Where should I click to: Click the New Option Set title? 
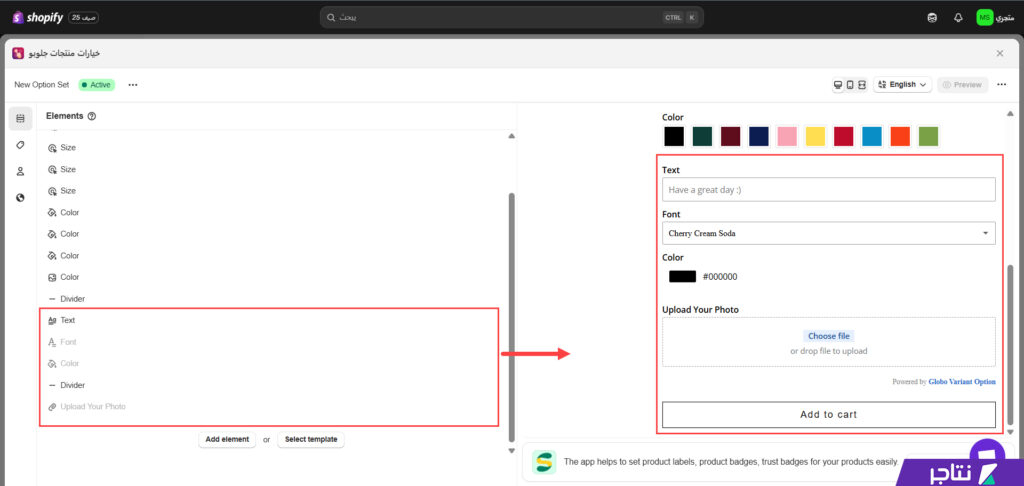pos(42,85)
